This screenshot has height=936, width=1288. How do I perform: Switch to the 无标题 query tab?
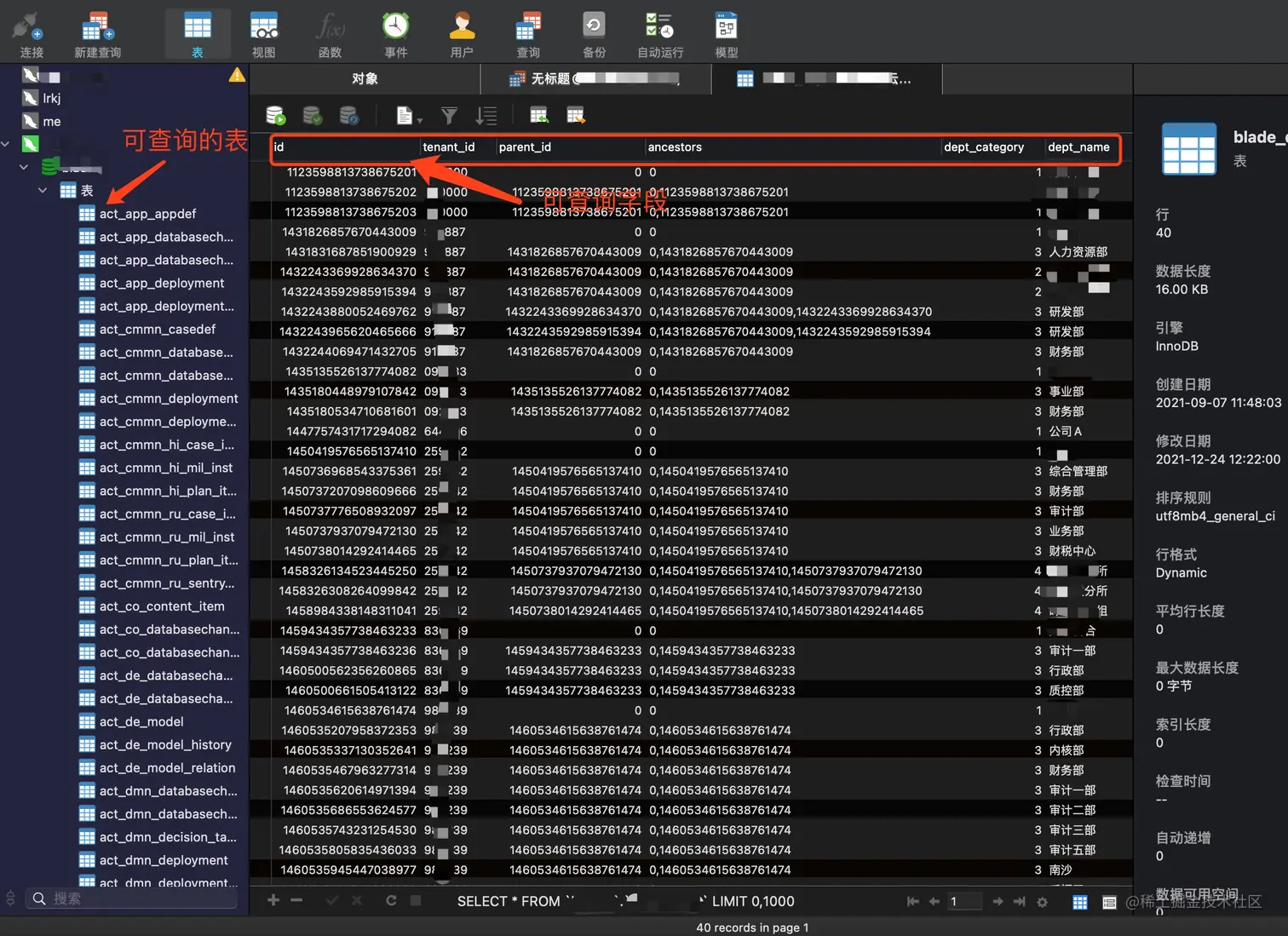point(595,78)
